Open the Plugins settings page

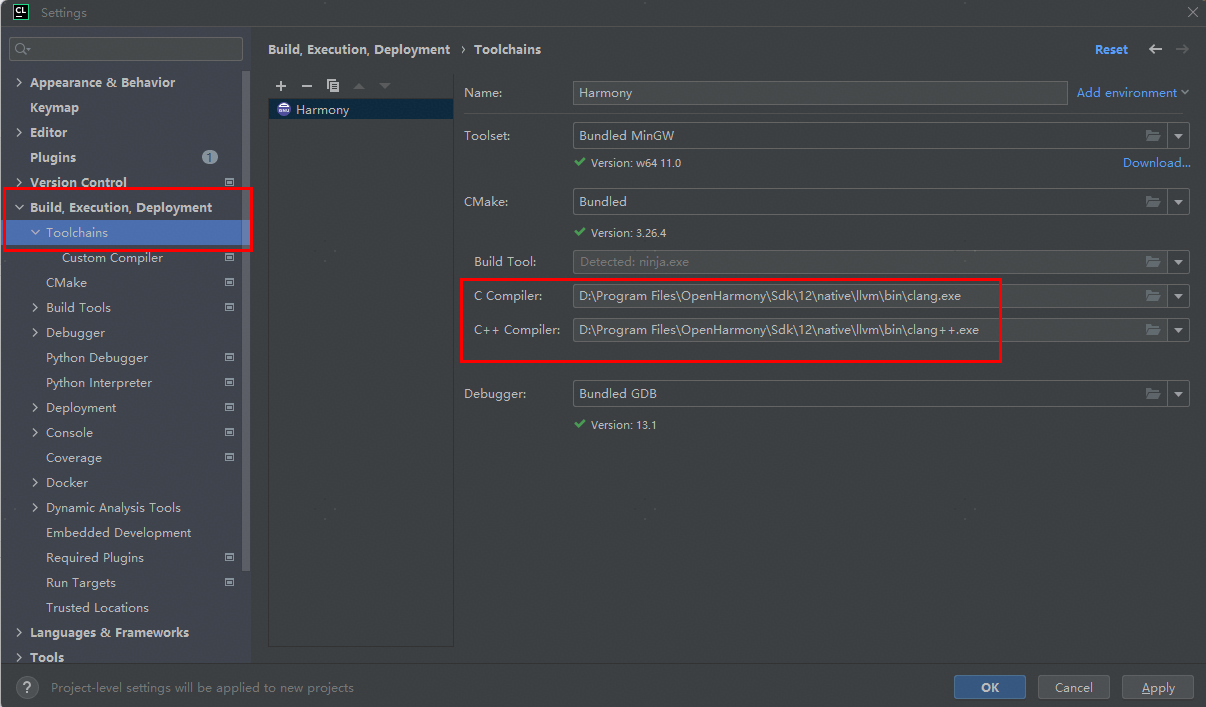point(53,158)
